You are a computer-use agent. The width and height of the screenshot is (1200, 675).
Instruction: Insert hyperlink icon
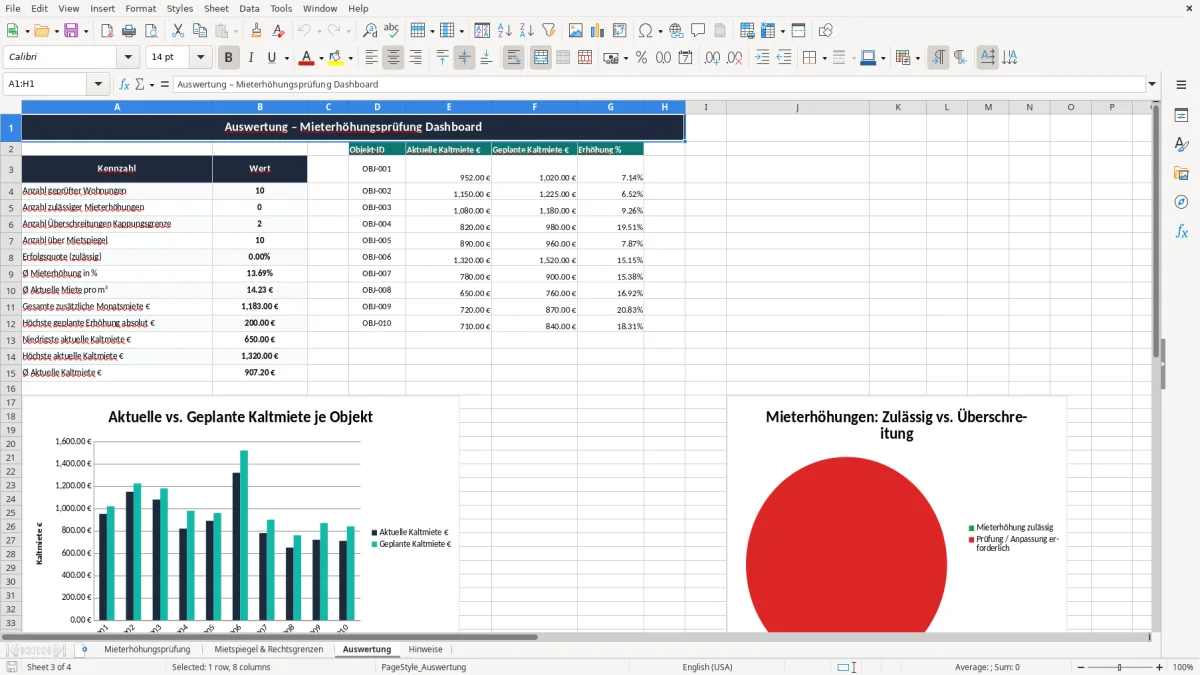[x=676, y=31]
